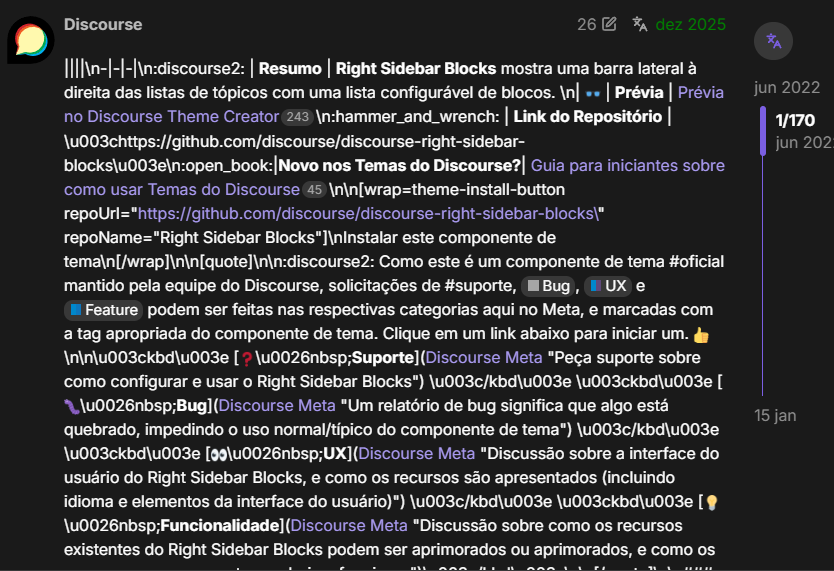
Task: Open Discourse Meta link after UX
Action: tap(416, 454)
